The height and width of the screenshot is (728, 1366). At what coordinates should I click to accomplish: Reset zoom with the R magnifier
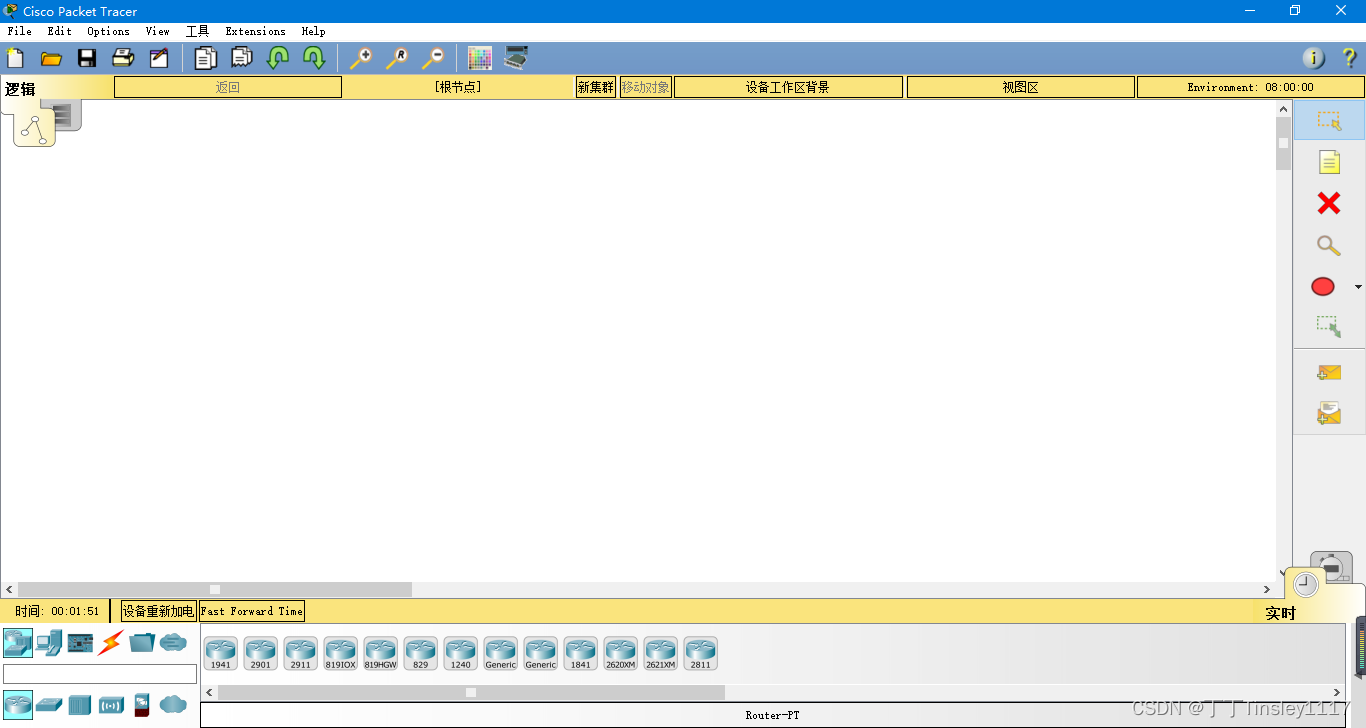(396, 58)
